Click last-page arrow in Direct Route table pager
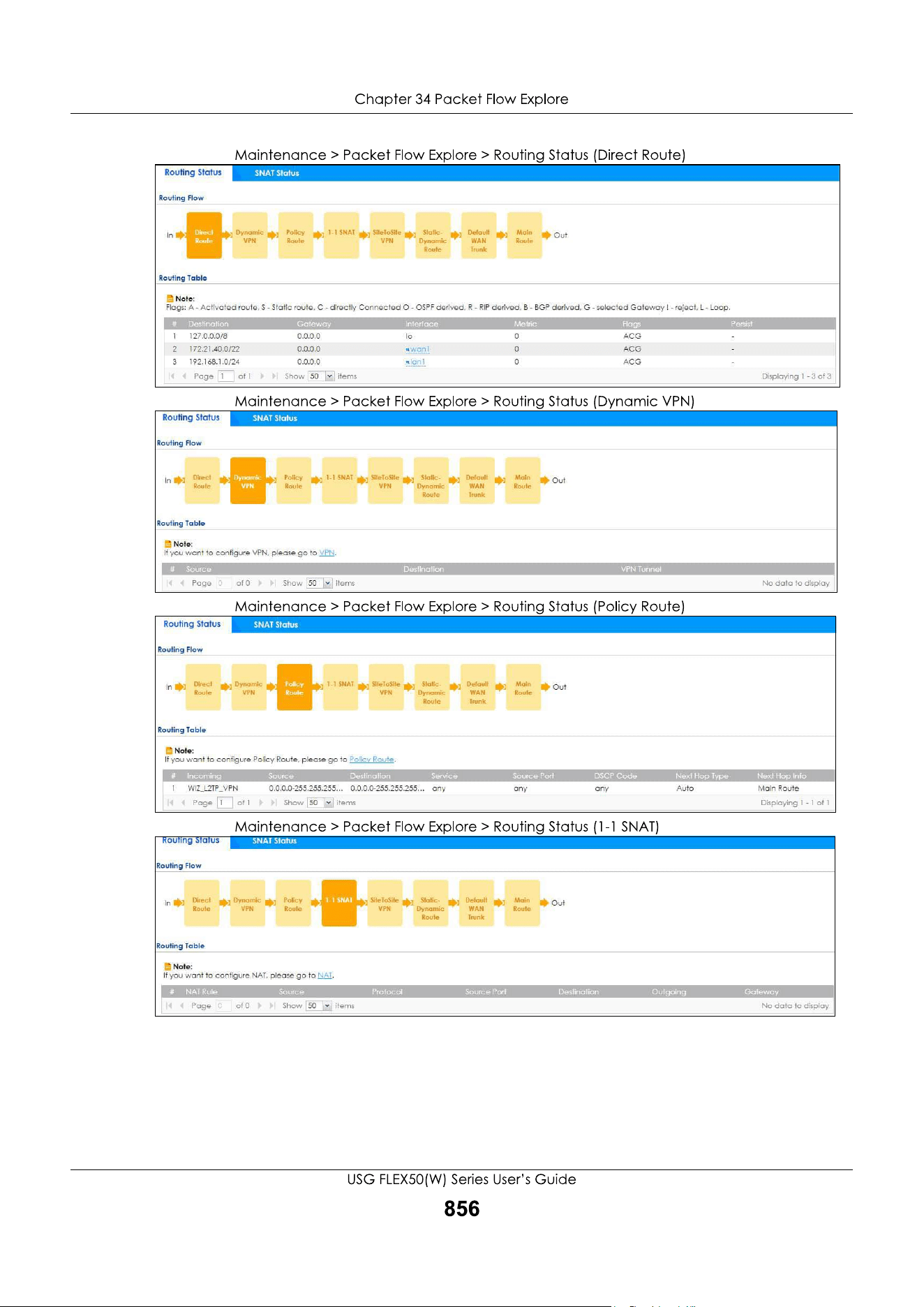924x1307 pixels. coord(275,376)
